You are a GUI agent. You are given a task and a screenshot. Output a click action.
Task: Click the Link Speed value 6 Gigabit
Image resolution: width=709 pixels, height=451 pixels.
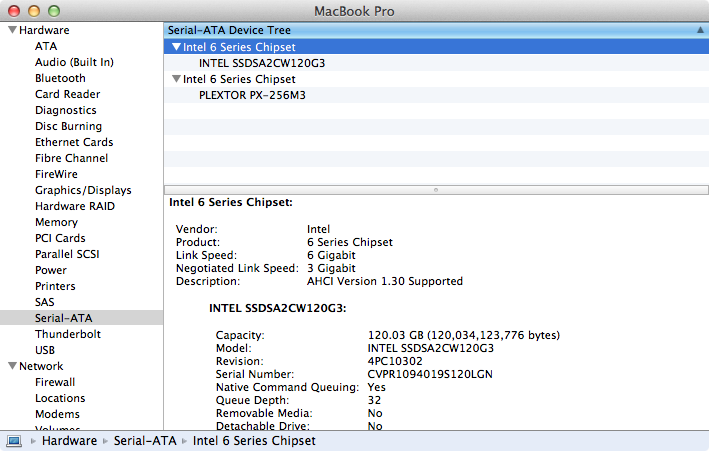point(331,255)
